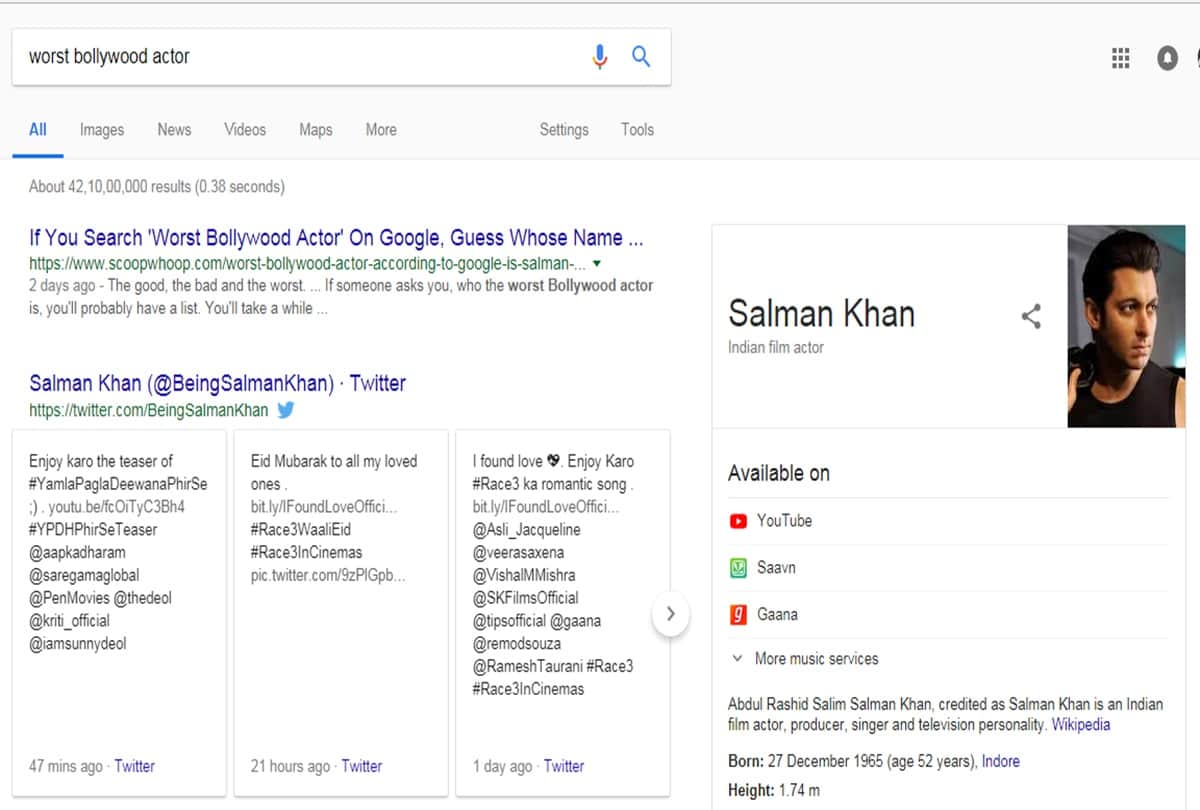Click the '#Race3WaaliEid' hashtag text
1200x810 pixels.
coord(301,530)
